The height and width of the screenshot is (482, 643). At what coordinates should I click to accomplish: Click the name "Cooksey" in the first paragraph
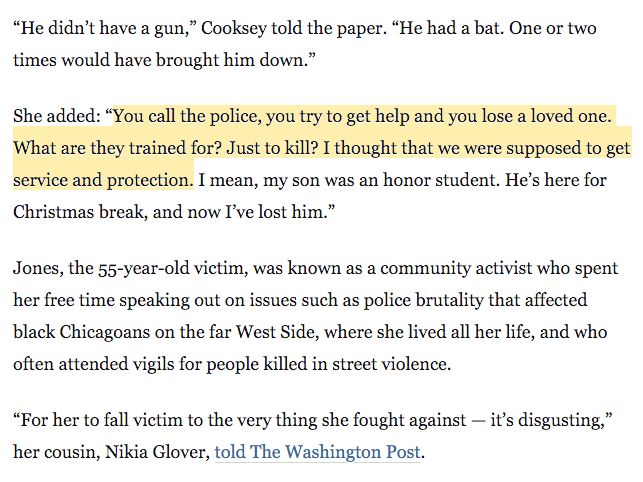234,29
